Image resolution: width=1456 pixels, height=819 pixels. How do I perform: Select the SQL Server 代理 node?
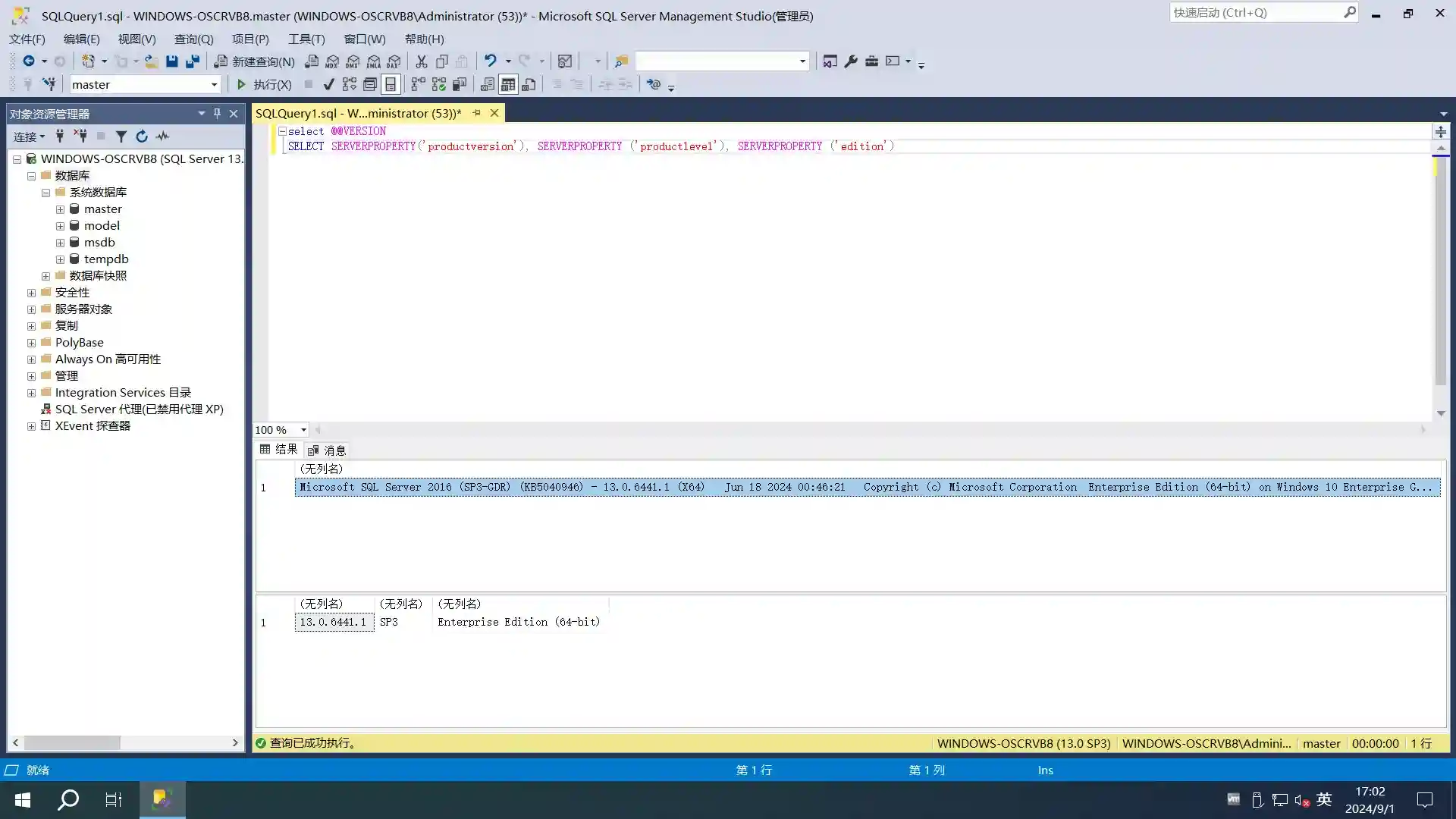[x=139, y=409]
